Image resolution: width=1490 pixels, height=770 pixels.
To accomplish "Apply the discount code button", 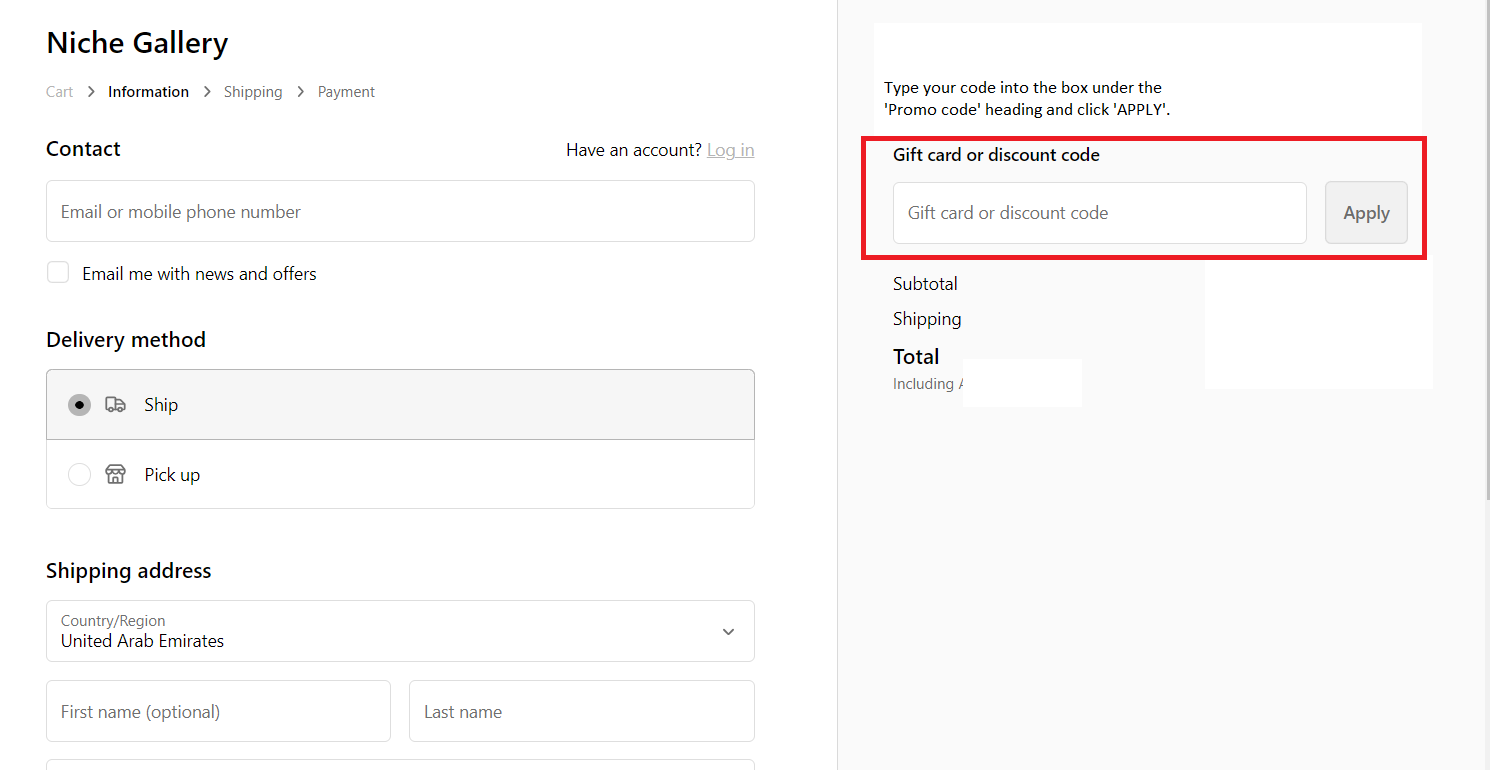I will pyautogui.click(x=1366, y=212).
